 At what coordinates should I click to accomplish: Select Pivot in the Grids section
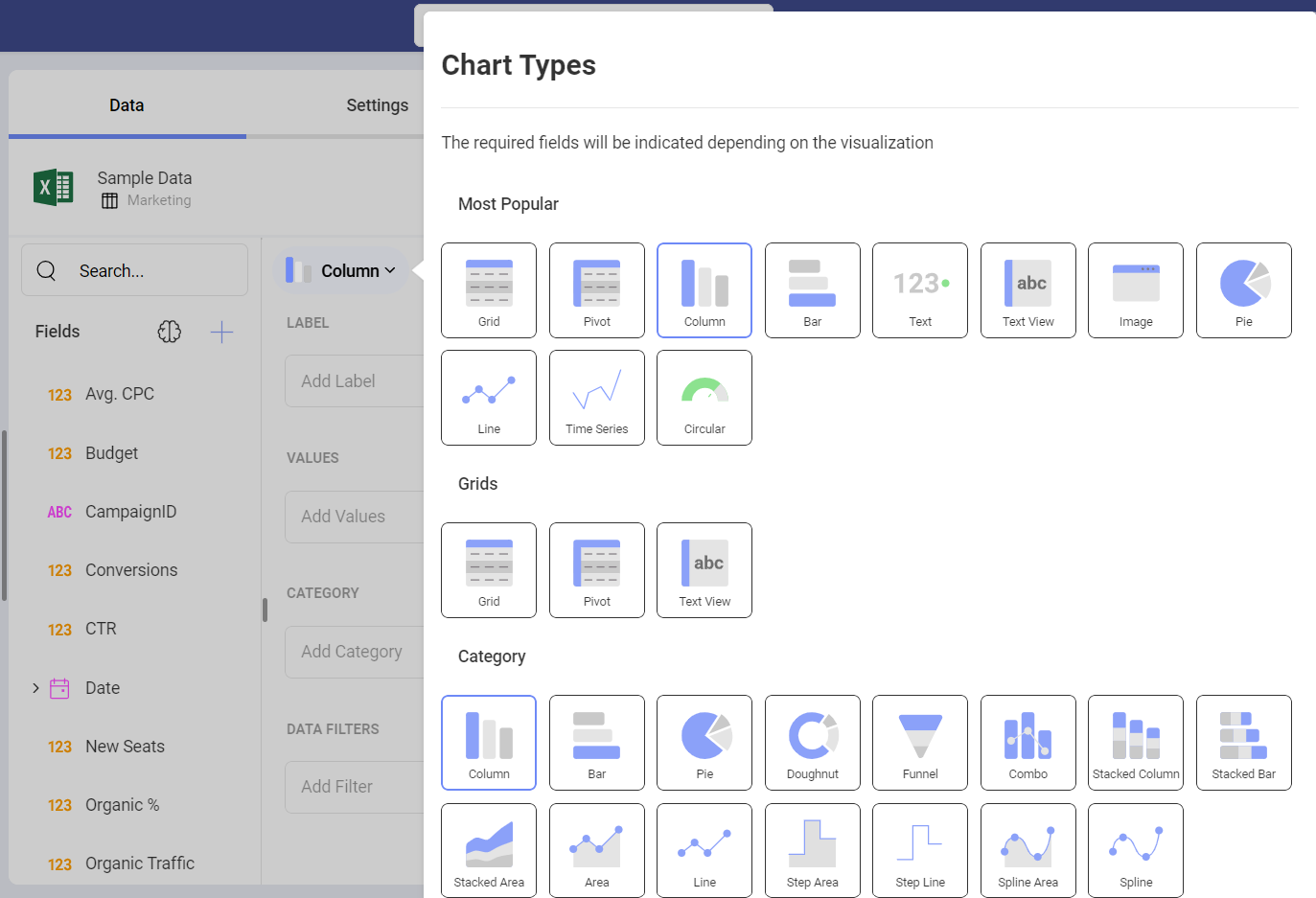click(x=597, y=570)
